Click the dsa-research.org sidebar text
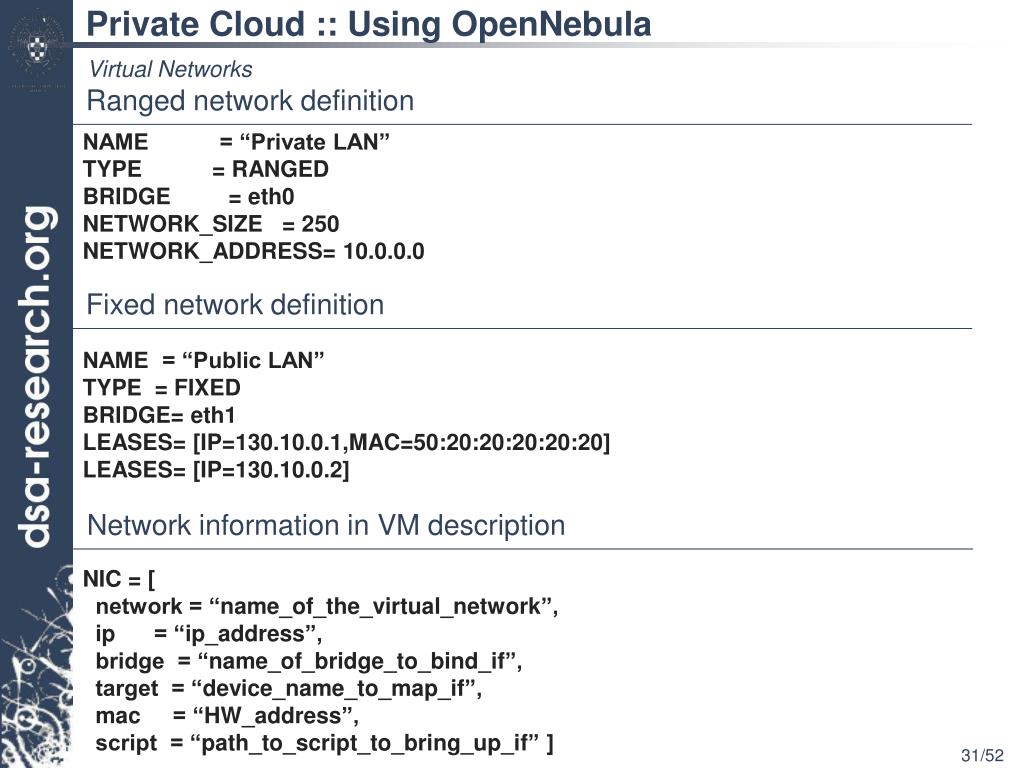The height and width of the screenshot is (768, 1024). pos(37,377)
